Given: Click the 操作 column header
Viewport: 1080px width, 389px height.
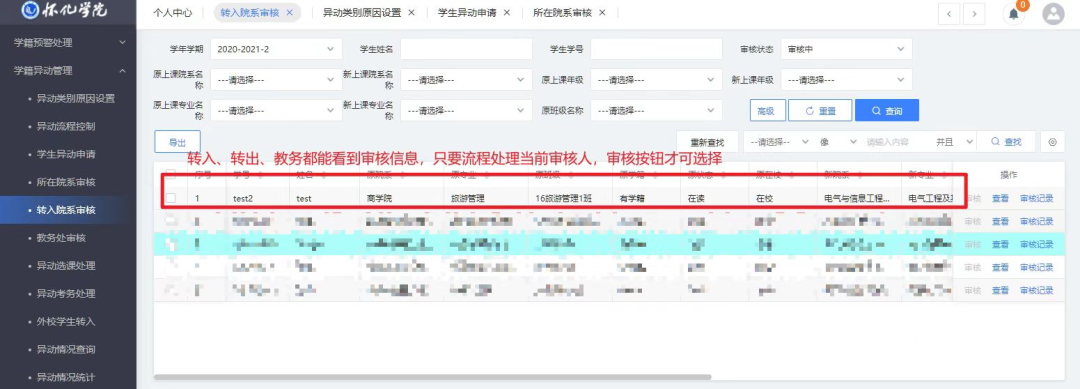Looking at the screenshot, I should pos(1008,175).
